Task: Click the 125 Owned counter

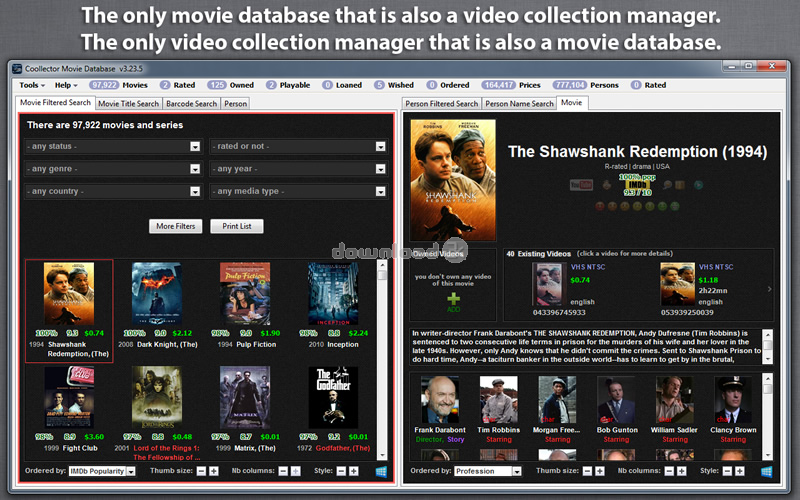Action: pyautogui.click(x=231, y=85)
